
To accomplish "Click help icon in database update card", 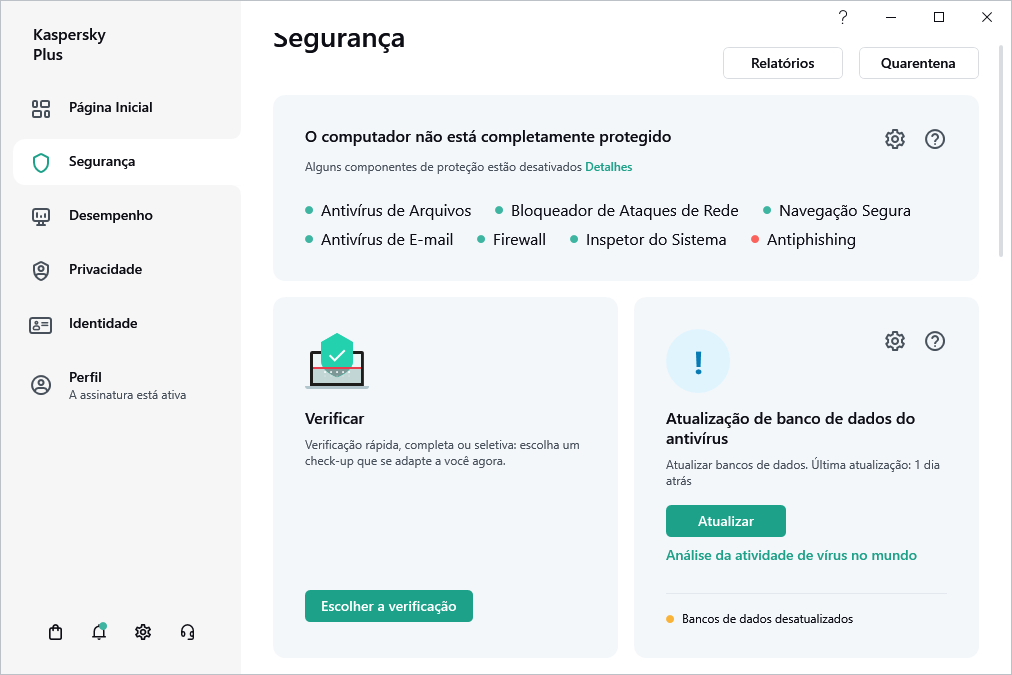I will click(935, 341).
